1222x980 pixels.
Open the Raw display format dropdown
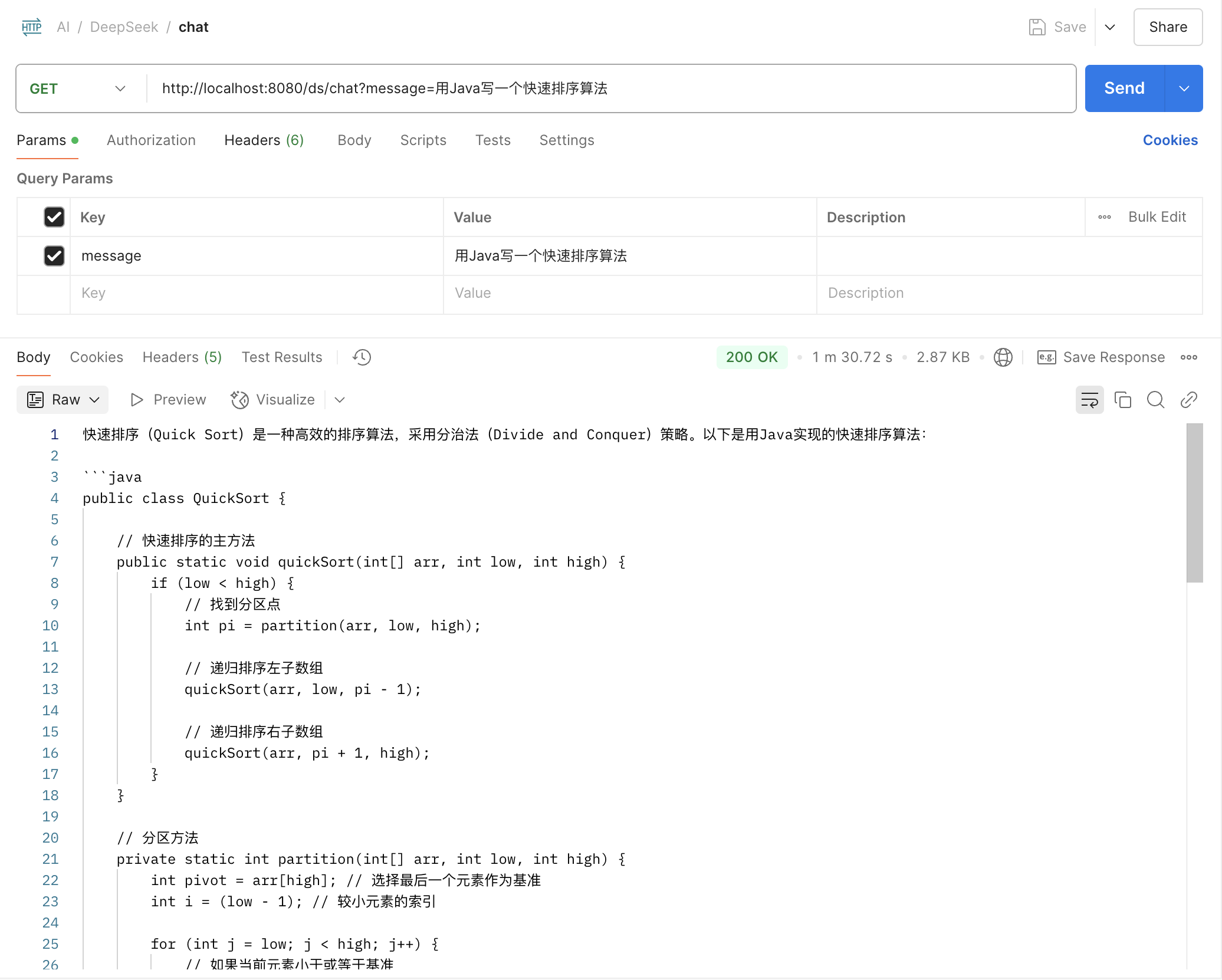(94, 399)
